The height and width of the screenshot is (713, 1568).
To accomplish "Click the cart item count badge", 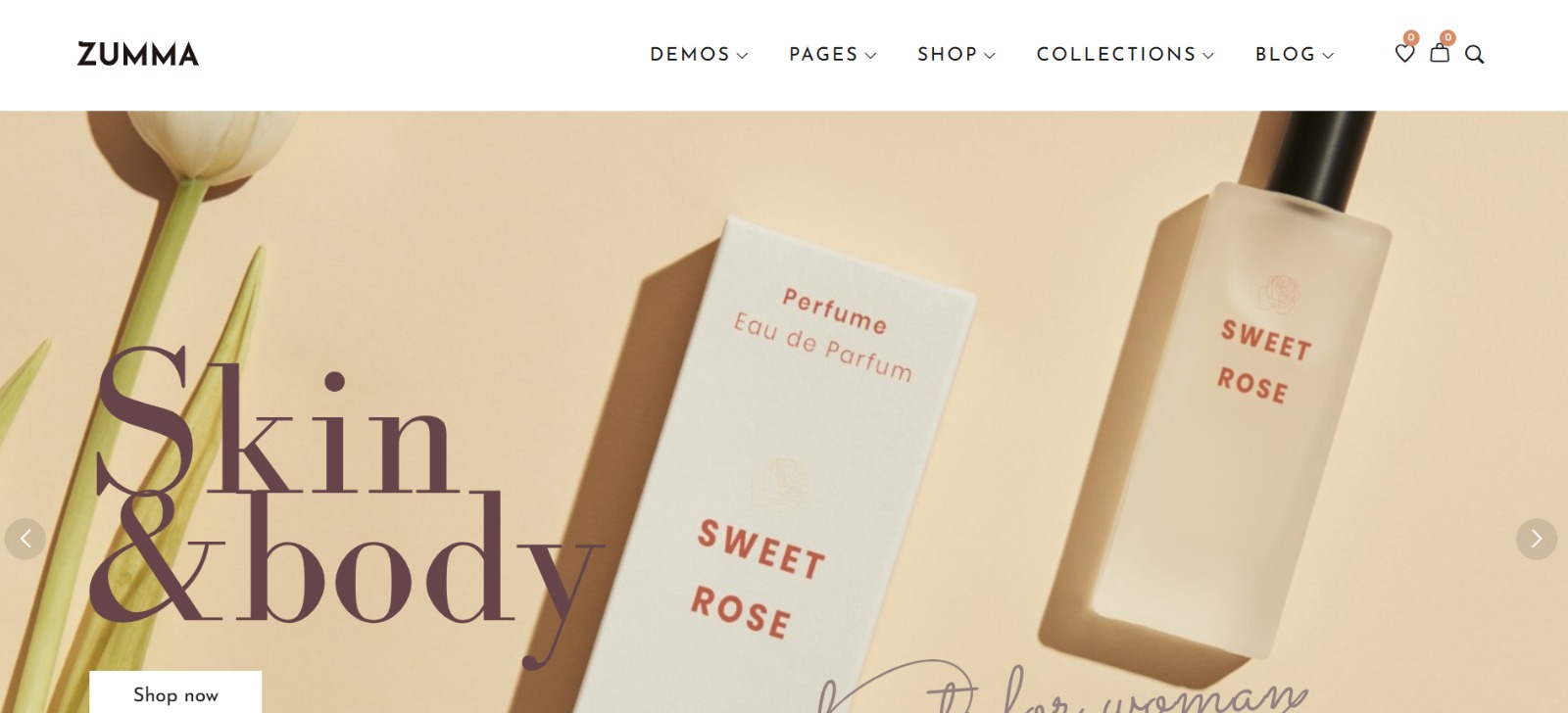I will pos(1447,37).
